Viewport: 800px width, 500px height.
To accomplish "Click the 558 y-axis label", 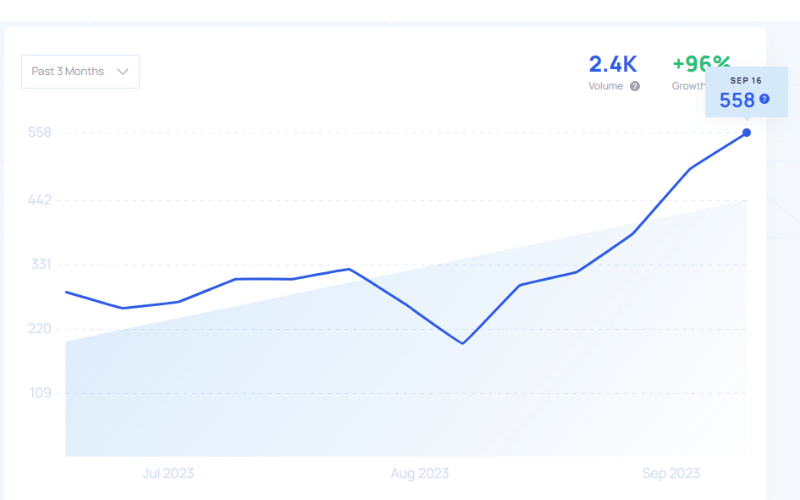I will (x=39, y=133).
